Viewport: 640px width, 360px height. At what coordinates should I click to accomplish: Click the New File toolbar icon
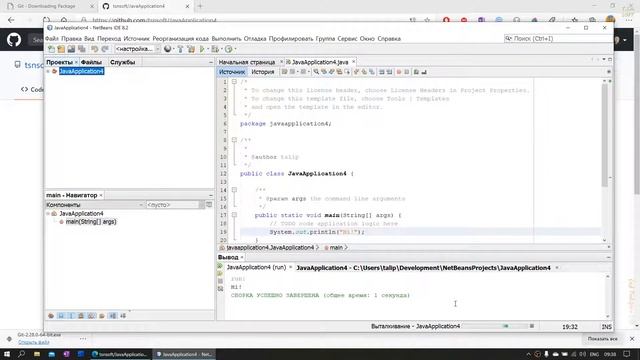point(51,49)
